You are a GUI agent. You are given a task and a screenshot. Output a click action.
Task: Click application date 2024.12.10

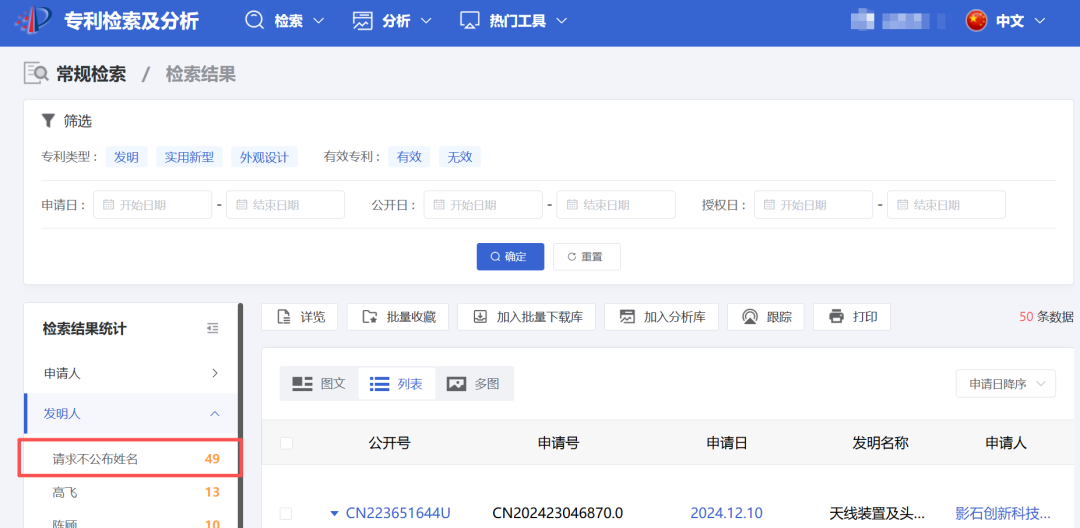click(x=726, y=513)
